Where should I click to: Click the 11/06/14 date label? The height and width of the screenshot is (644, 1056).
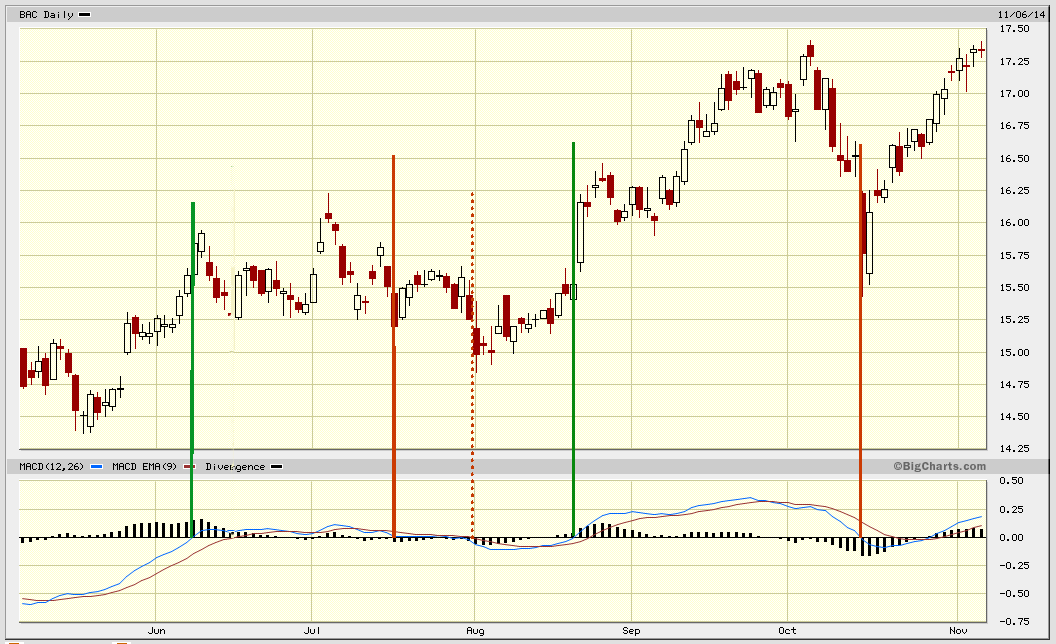pyautogui.click(x=1022, y=14)
